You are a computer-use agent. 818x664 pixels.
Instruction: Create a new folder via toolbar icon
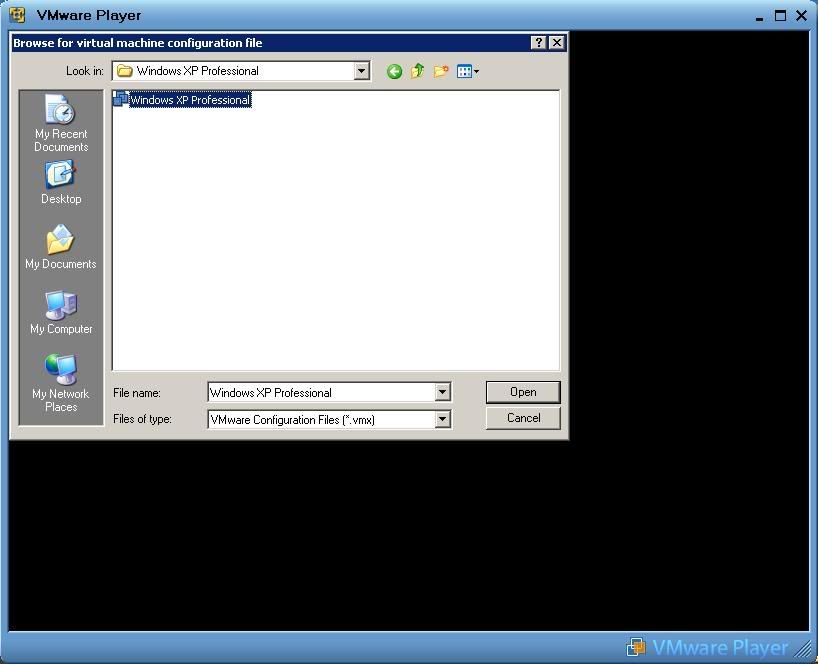tap(440, 71)
